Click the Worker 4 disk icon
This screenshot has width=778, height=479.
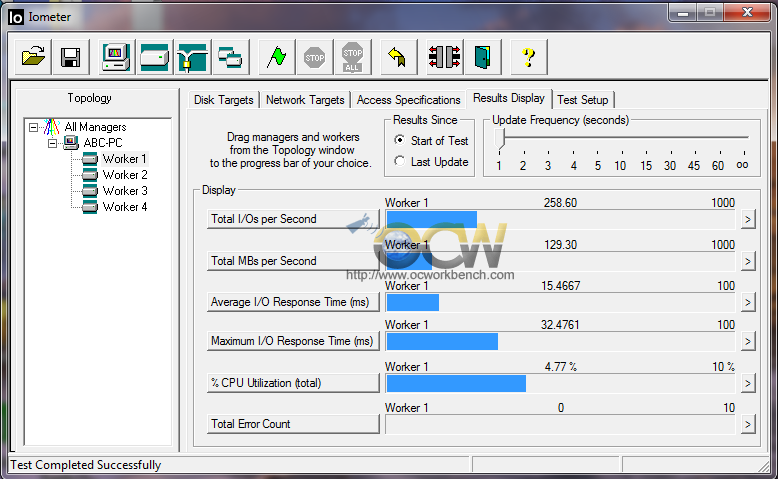point(90,206)
